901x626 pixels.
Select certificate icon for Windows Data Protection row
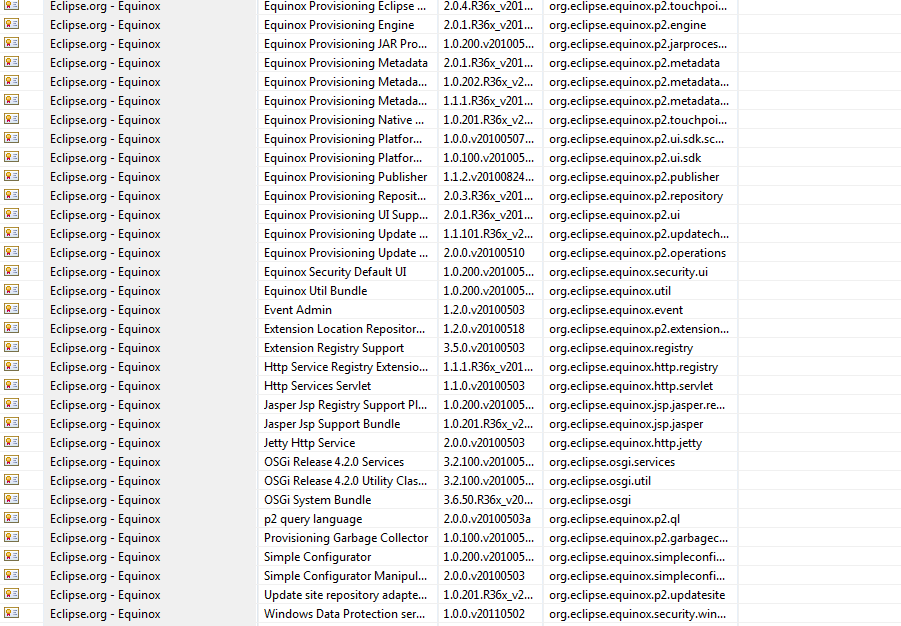click(11, 612)
